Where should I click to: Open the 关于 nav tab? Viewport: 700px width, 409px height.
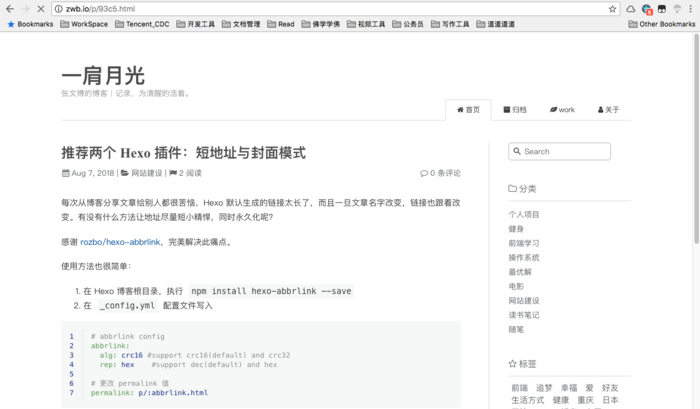608,110
